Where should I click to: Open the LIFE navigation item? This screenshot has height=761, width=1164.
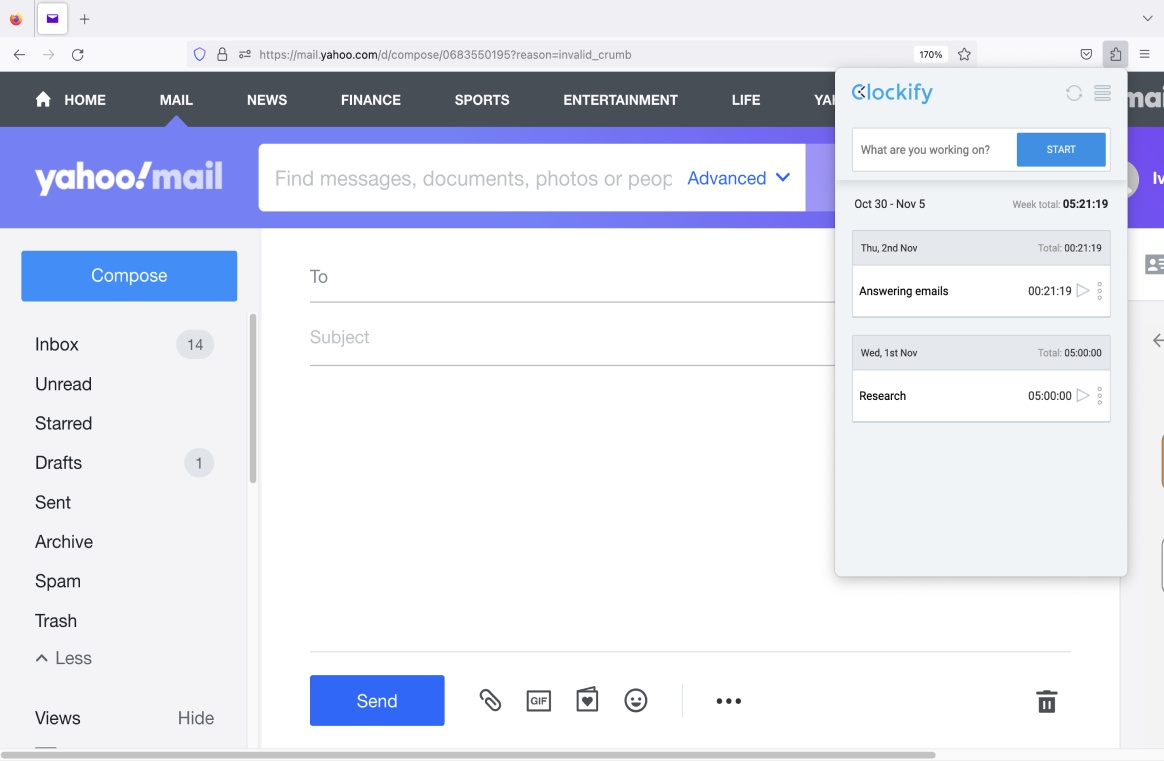click(x=745, y=99)
